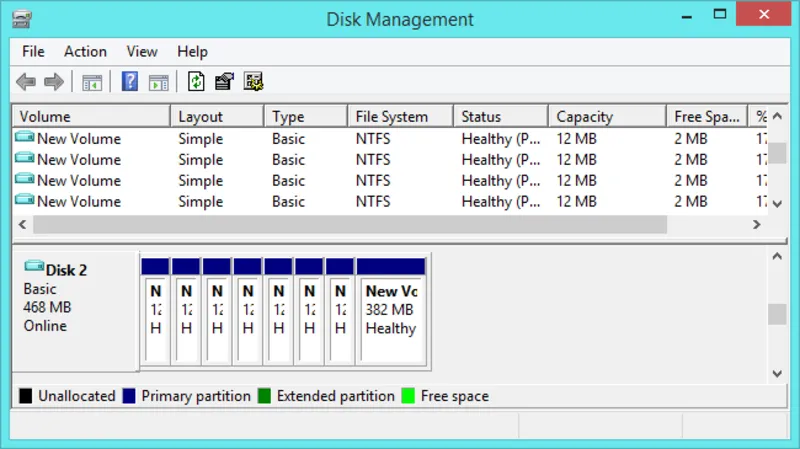Click the down arrow on the volume list scrollbar

click(x=777, y=203)
